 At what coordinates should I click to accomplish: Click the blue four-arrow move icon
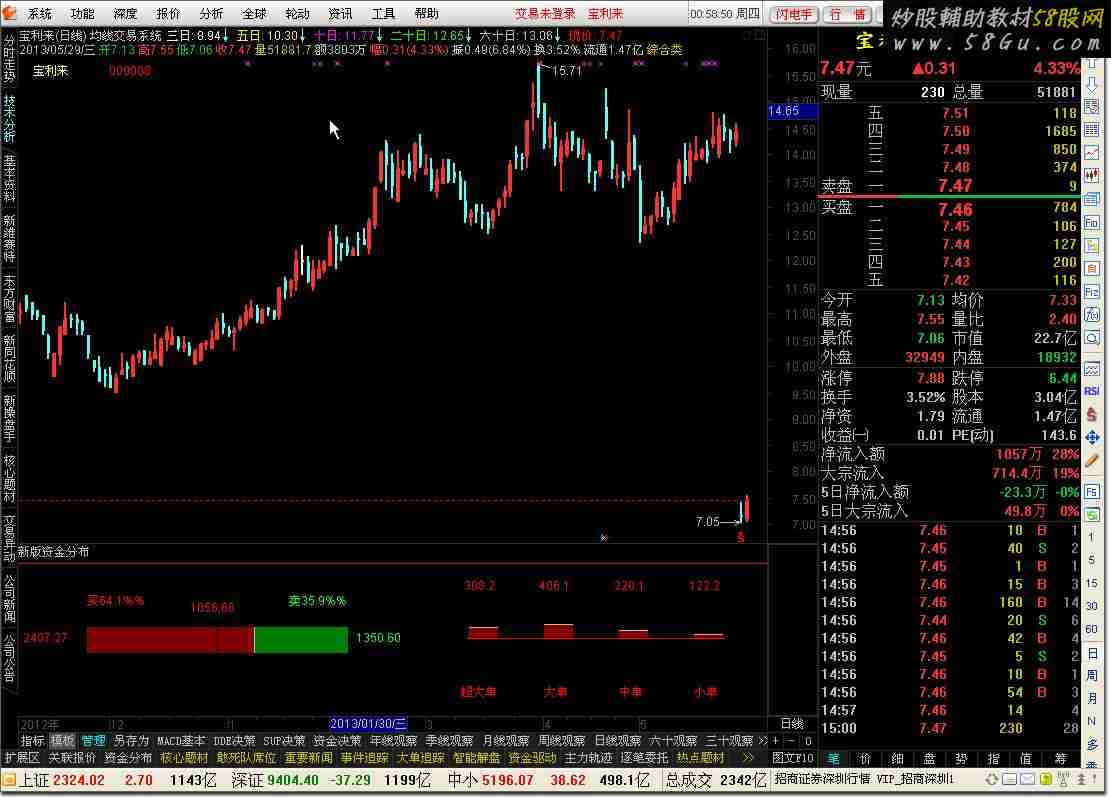coord(1092,438)
